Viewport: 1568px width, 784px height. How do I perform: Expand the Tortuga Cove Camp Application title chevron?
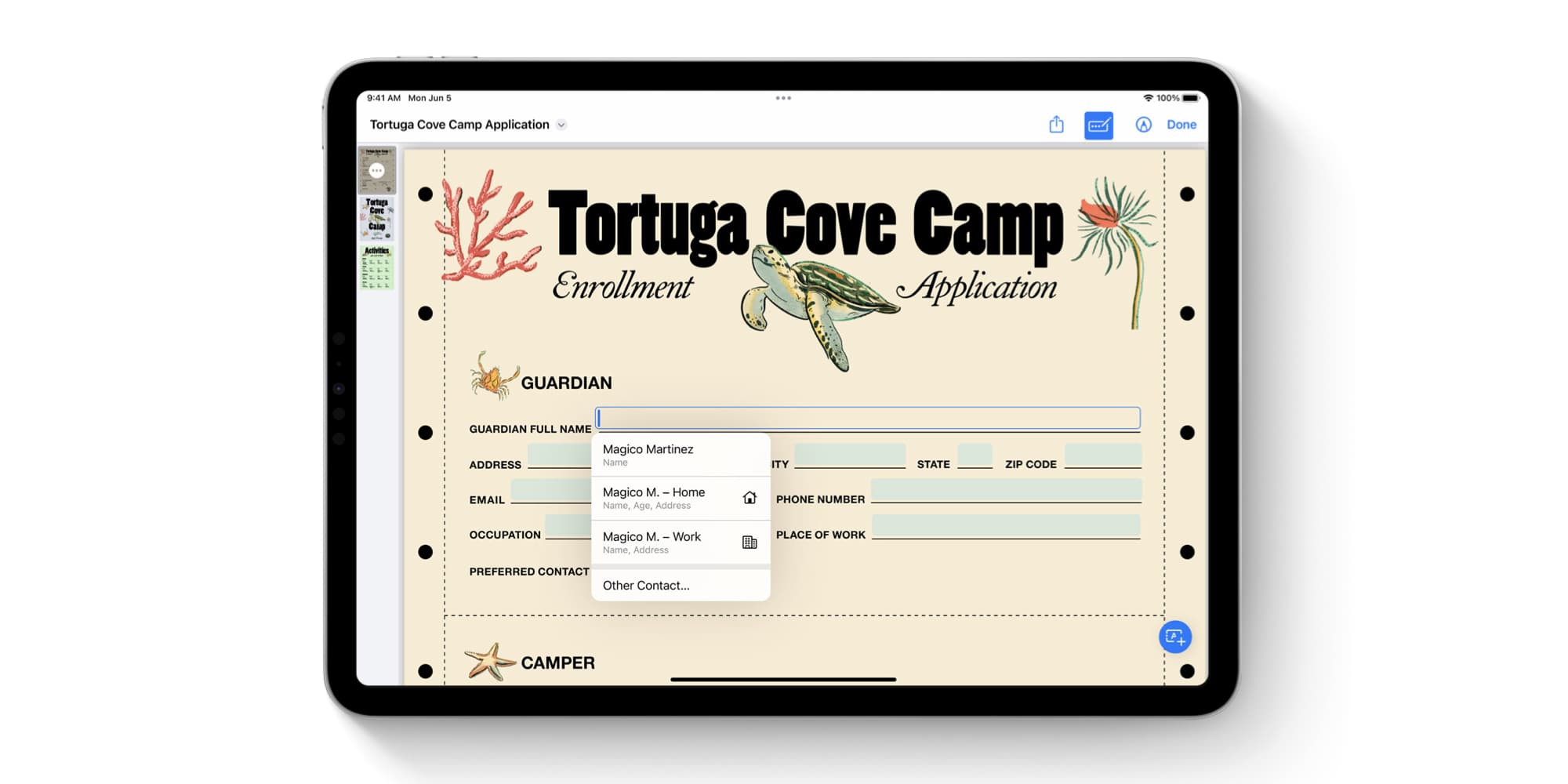click(561, 125)
